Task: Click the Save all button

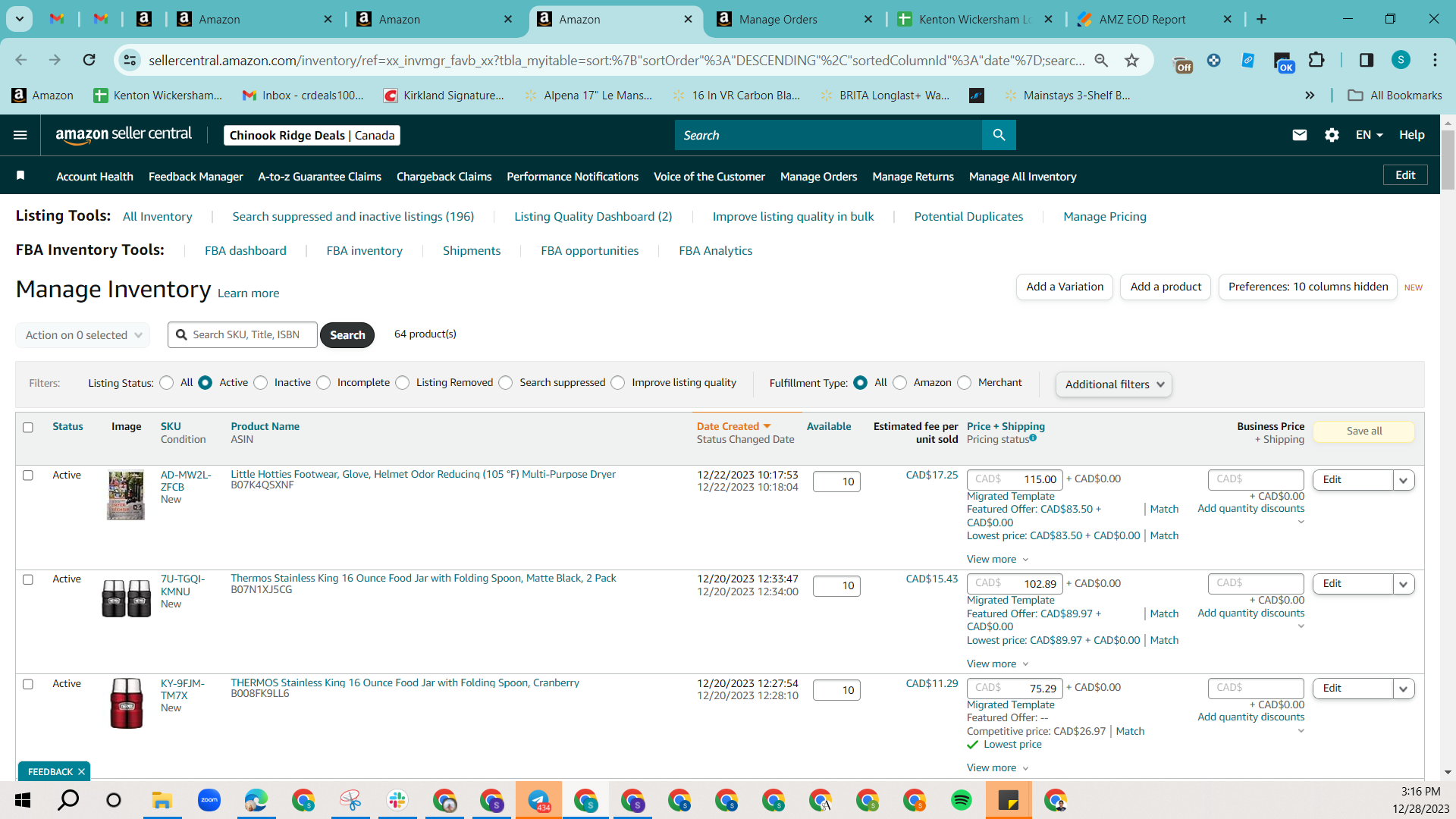Action: 1363,431
